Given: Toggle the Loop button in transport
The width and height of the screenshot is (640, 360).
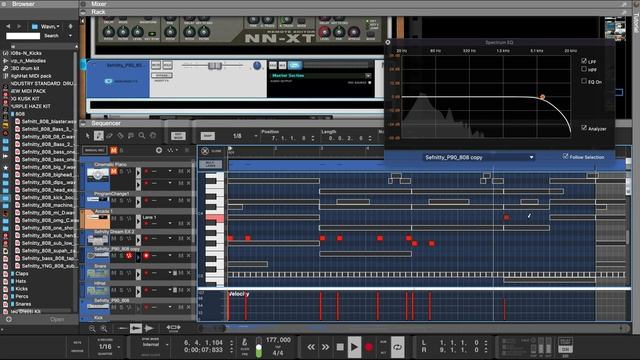Looking at the screenshot, I should click(x=397, y=347).
